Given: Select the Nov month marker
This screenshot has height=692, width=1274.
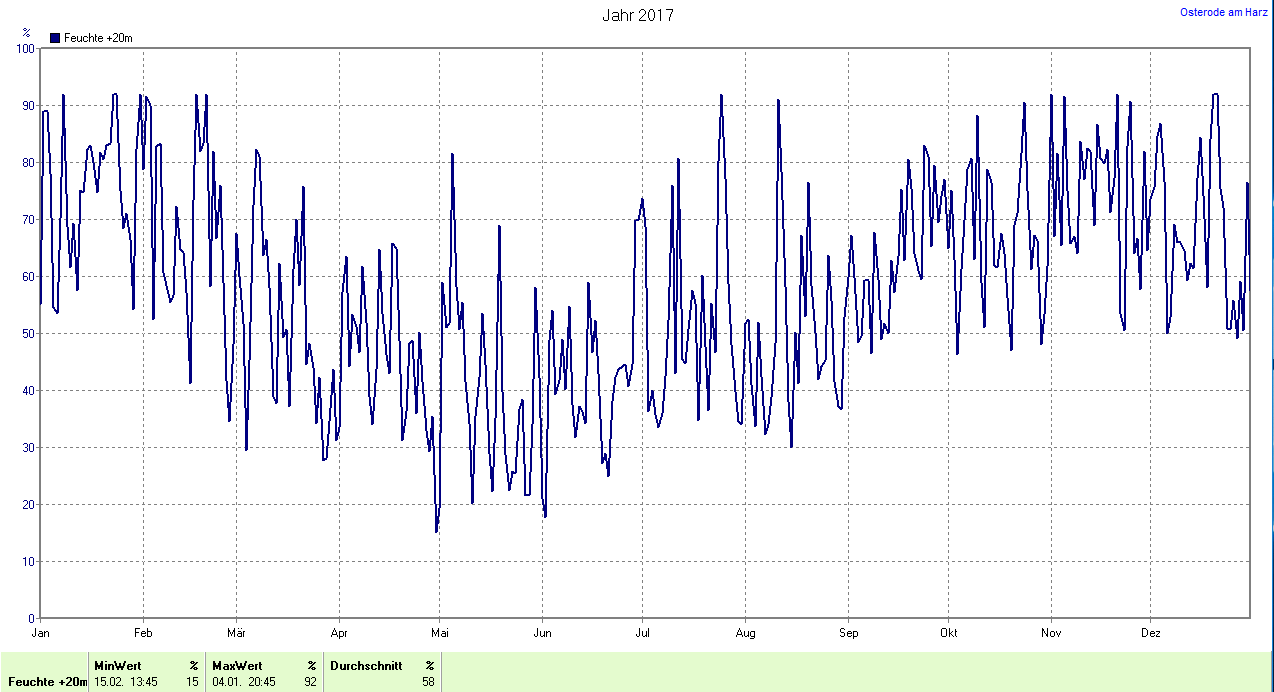Looking at the screenshot, I should pos(1051,633).
